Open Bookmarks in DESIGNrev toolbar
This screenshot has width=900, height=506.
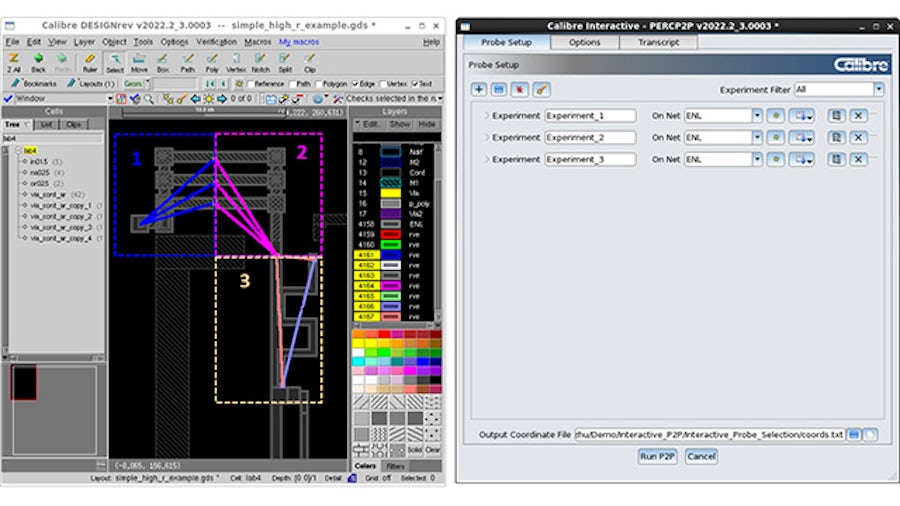point(33,84)
